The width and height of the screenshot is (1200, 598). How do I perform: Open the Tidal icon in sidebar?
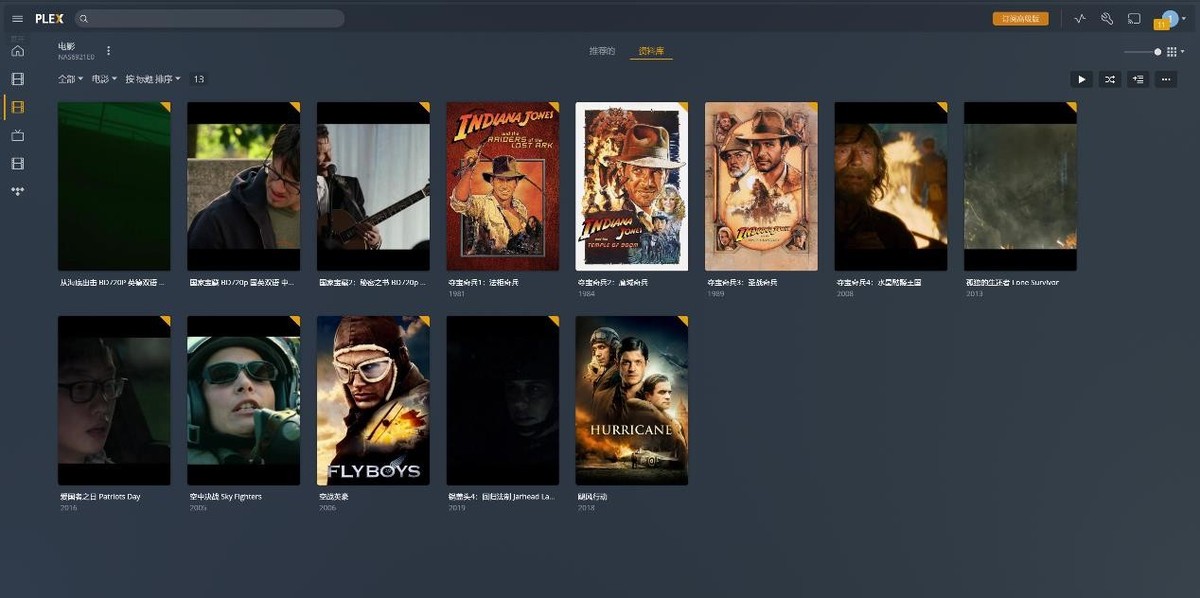pyautogui.click(x=17, y=190)
